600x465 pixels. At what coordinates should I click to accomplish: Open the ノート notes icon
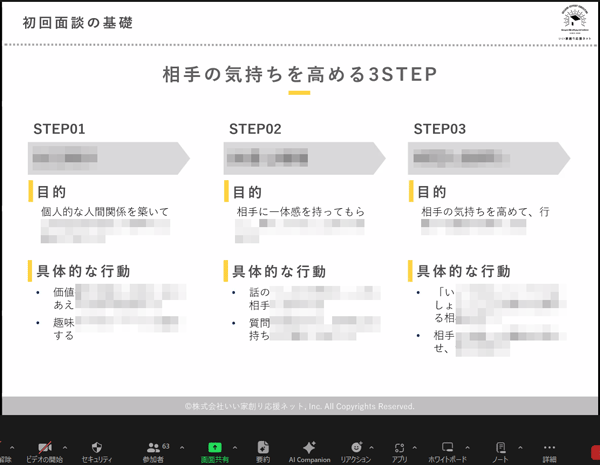tap(500, 448)
